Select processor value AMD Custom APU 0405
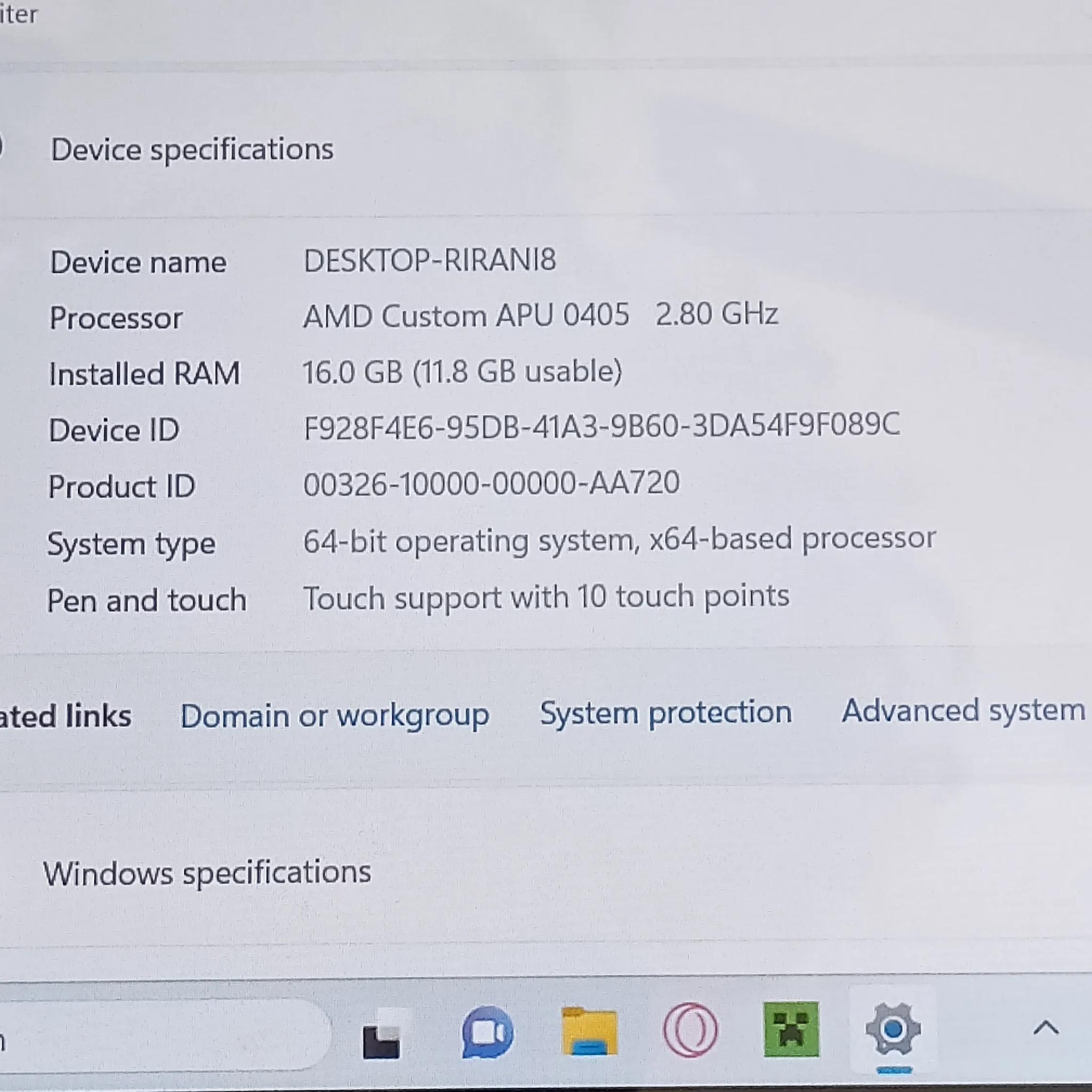 (467, 316)
